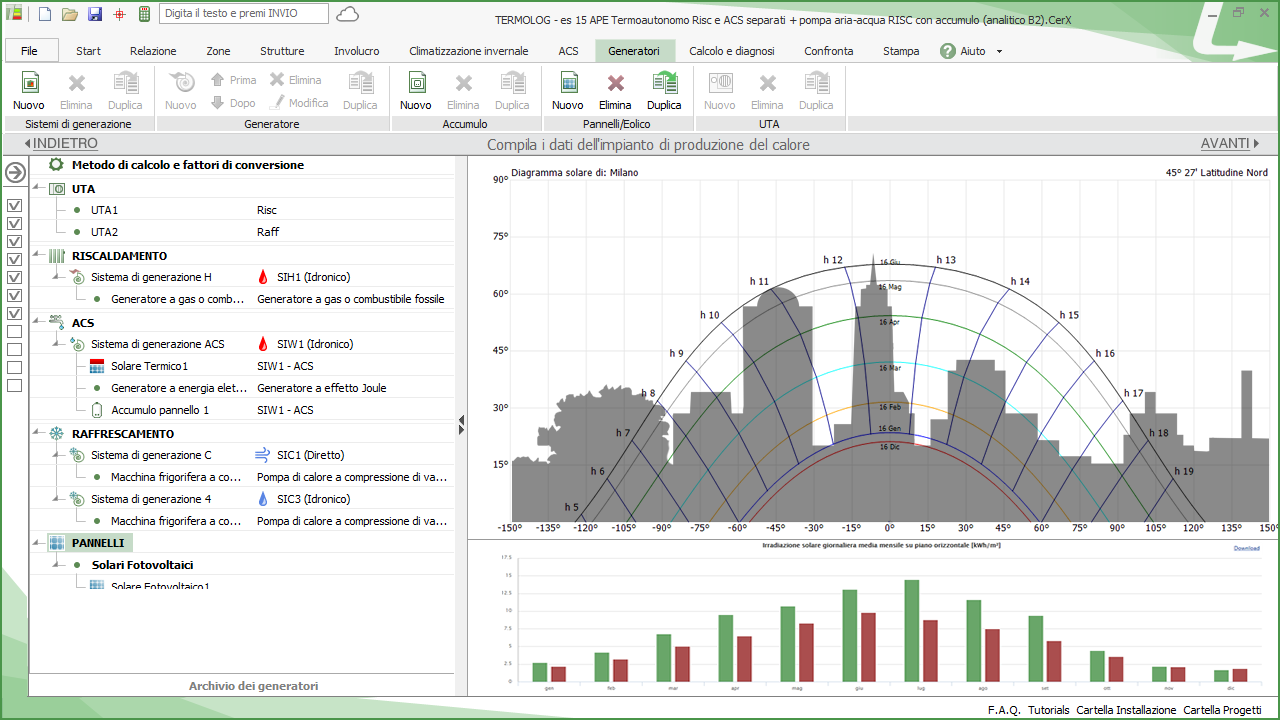
Task: Toggle the topmost checkbox in the left strip
Action: 15,206
